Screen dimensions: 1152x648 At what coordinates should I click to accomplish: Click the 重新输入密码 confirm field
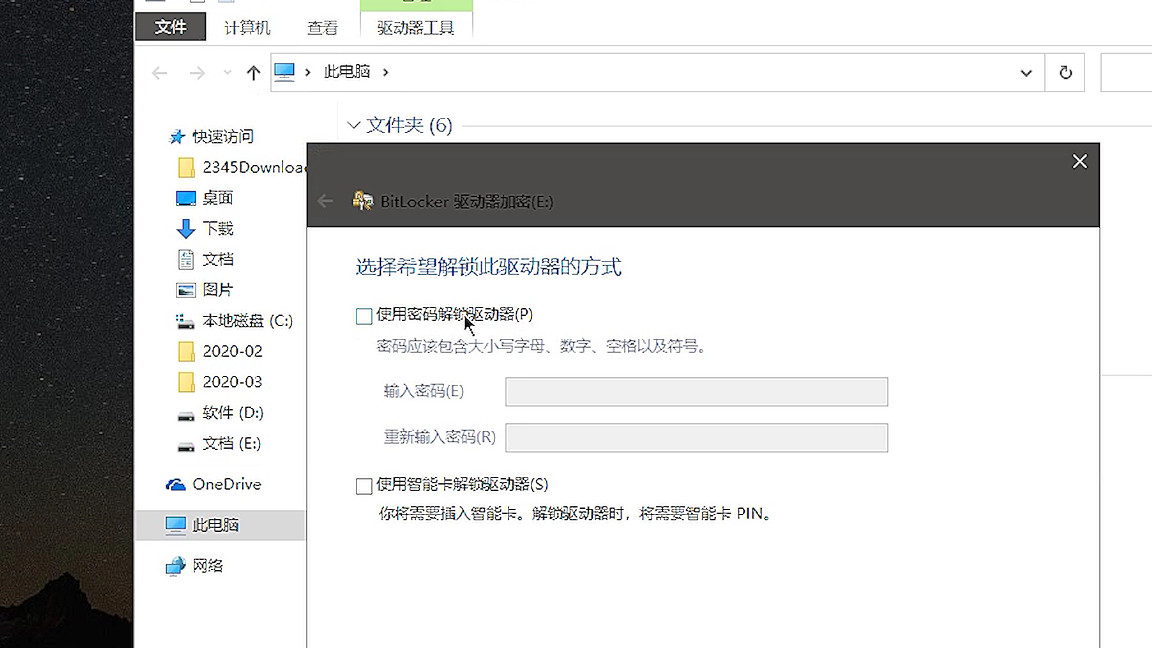point(696,438)
